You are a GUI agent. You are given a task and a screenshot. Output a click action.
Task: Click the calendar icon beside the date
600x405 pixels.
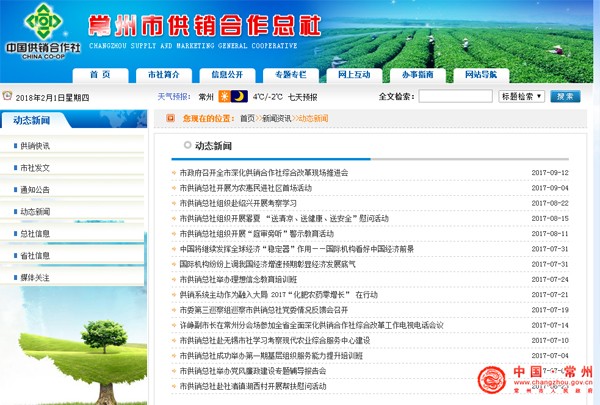pos(7,97)
